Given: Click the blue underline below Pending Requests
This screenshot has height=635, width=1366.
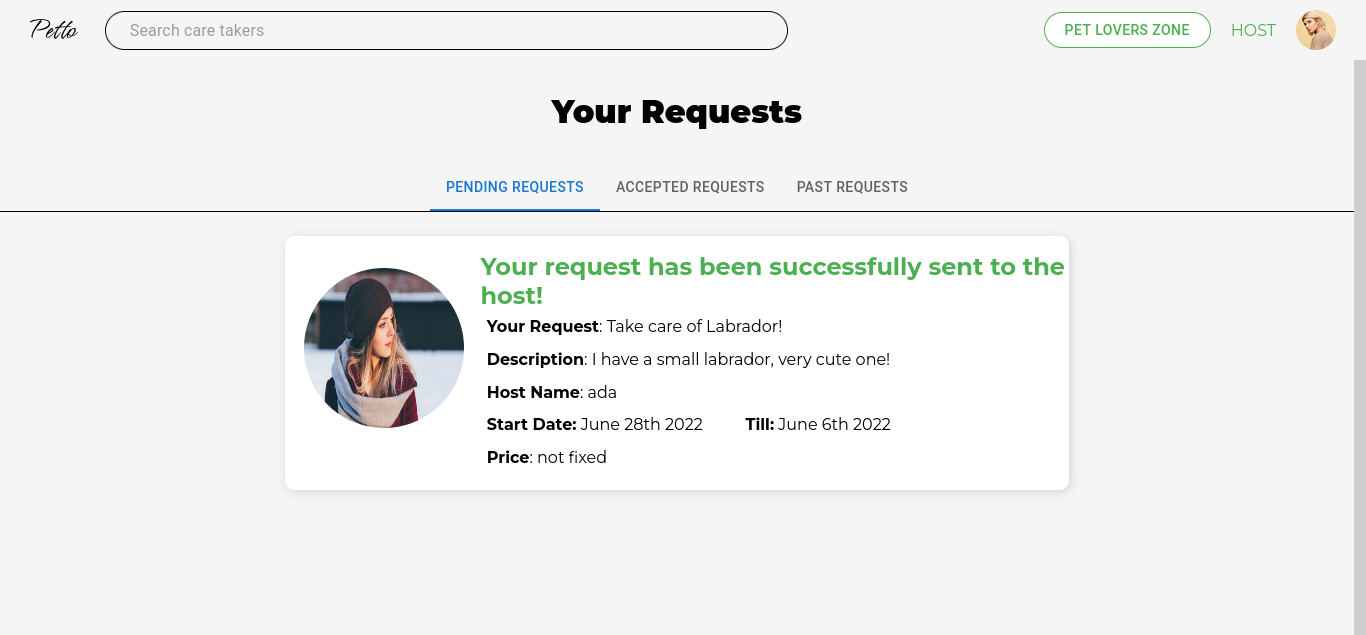Looking at the screenshot, I should pos(515,209).
